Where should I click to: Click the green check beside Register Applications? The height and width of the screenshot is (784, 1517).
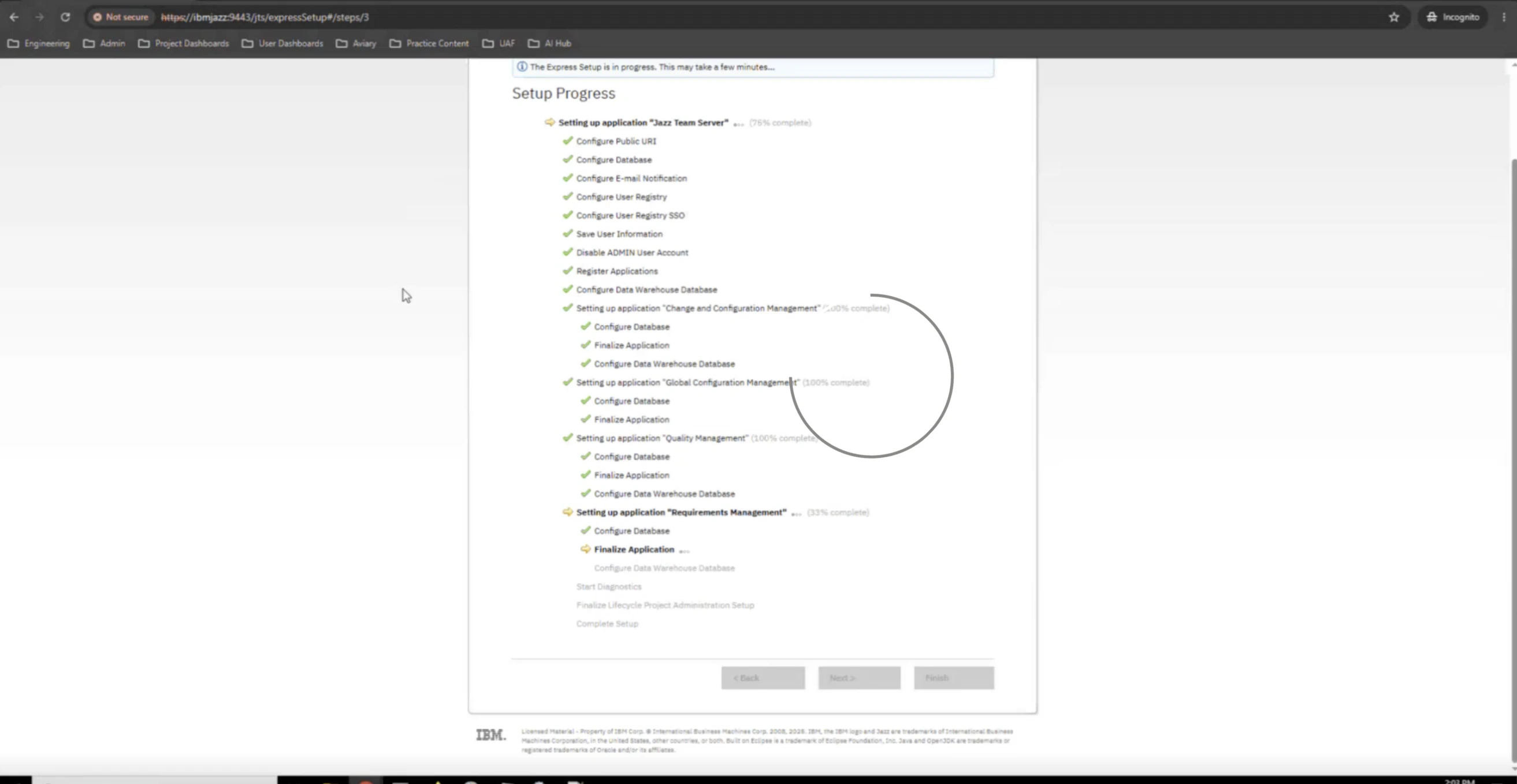(x=568, y=270)
